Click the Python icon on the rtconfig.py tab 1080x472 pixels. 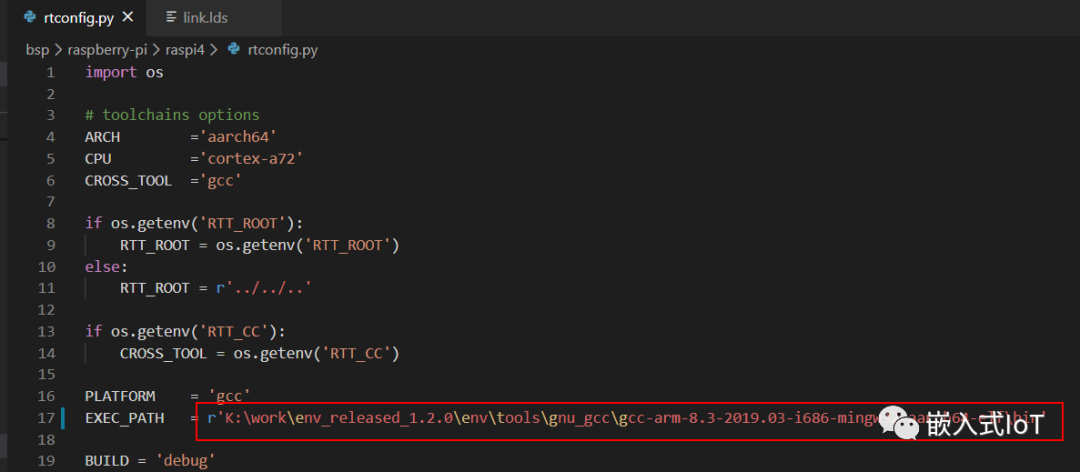click(30, 17)
